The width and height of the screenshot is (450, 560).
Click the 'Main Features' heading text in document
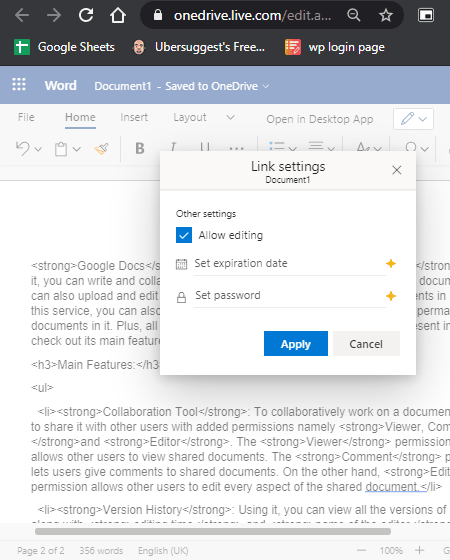pyautogui.click(x=96, y=365)
